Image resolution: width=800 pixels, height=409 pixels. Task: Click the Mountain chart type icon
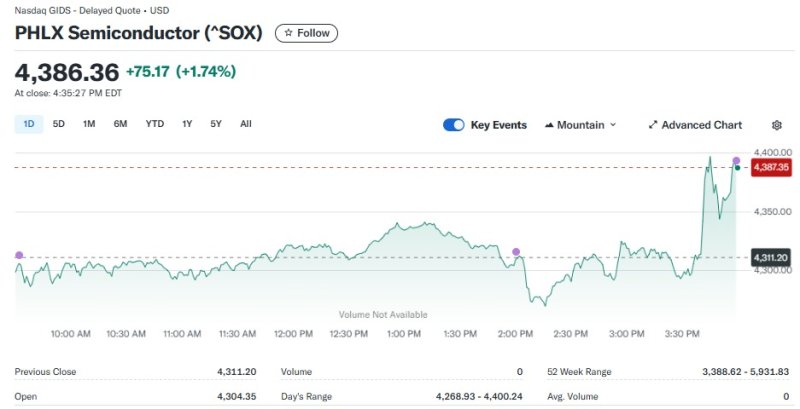[549, 125]
